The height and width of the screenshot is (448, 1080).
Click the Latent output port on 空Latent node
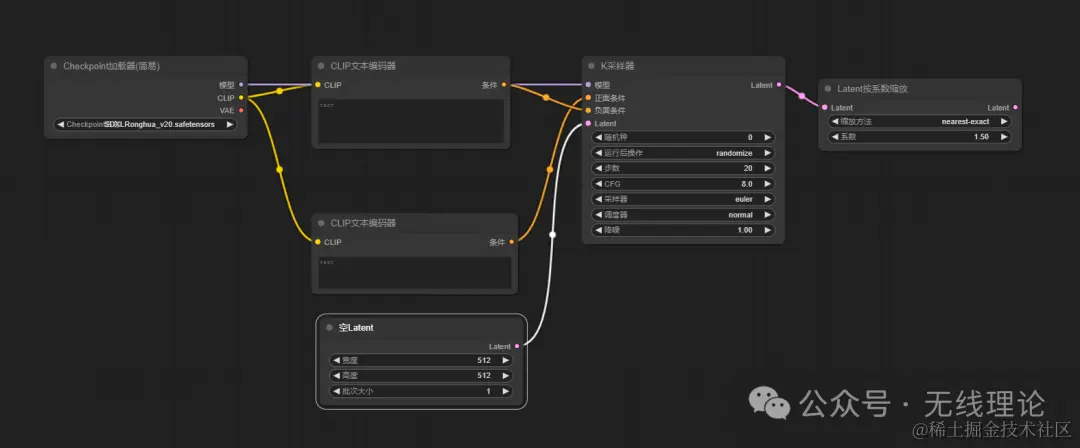517,347
